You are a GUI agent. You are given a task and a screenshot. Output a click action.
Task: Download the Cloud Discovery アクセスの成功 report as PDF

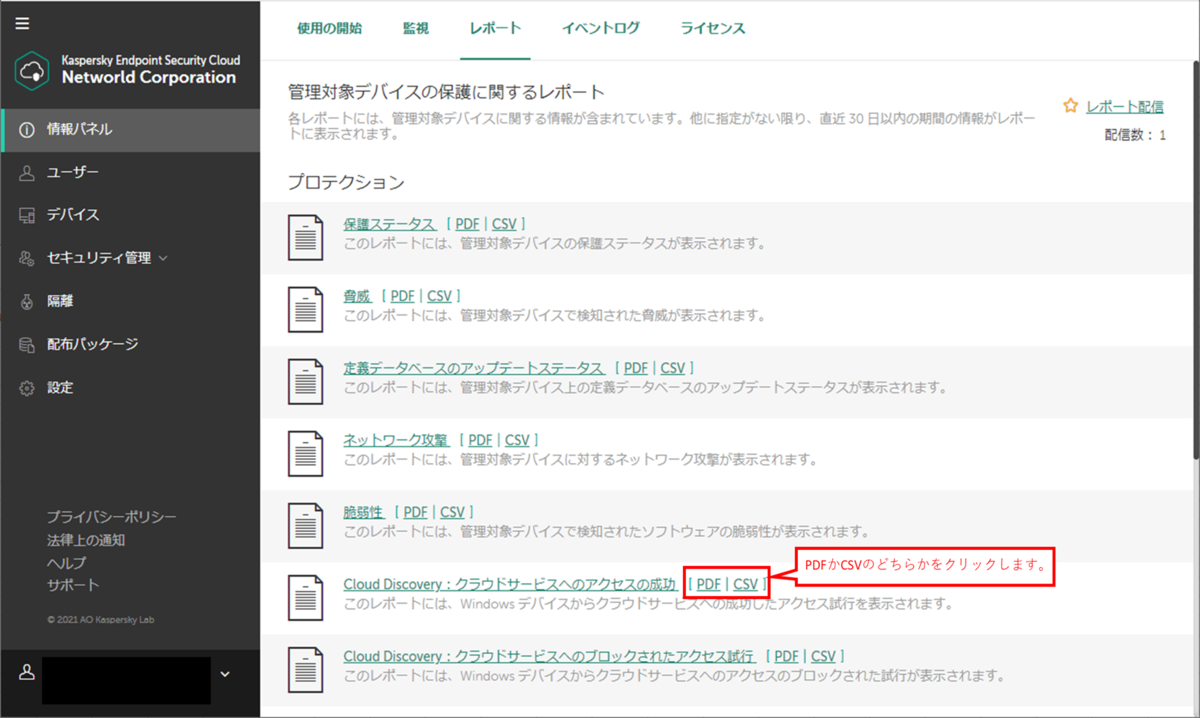pyautogui.click(x=707, y=583)
